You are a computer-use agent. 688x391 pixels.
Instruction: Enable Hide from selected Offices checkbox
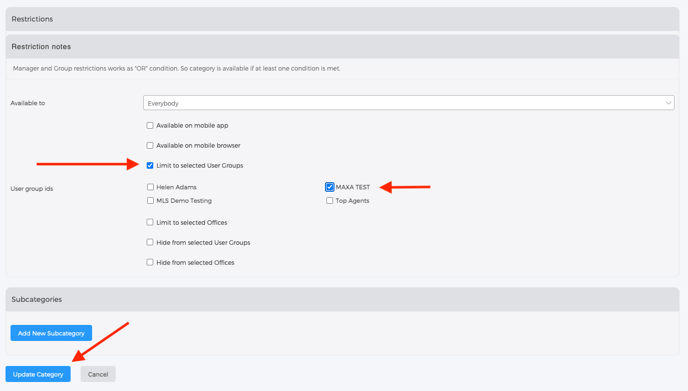click(150, 262)
